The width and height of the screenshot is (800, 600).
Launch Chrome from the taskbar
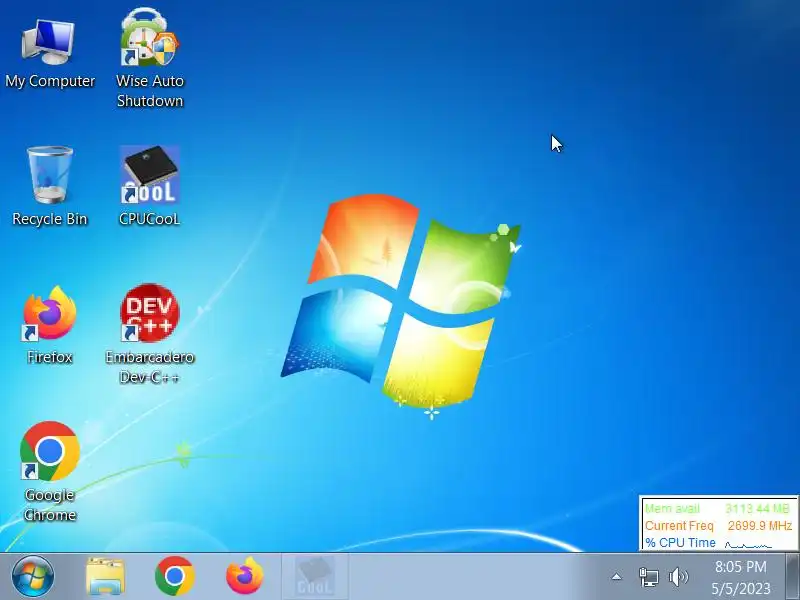(x=174, y=577)
